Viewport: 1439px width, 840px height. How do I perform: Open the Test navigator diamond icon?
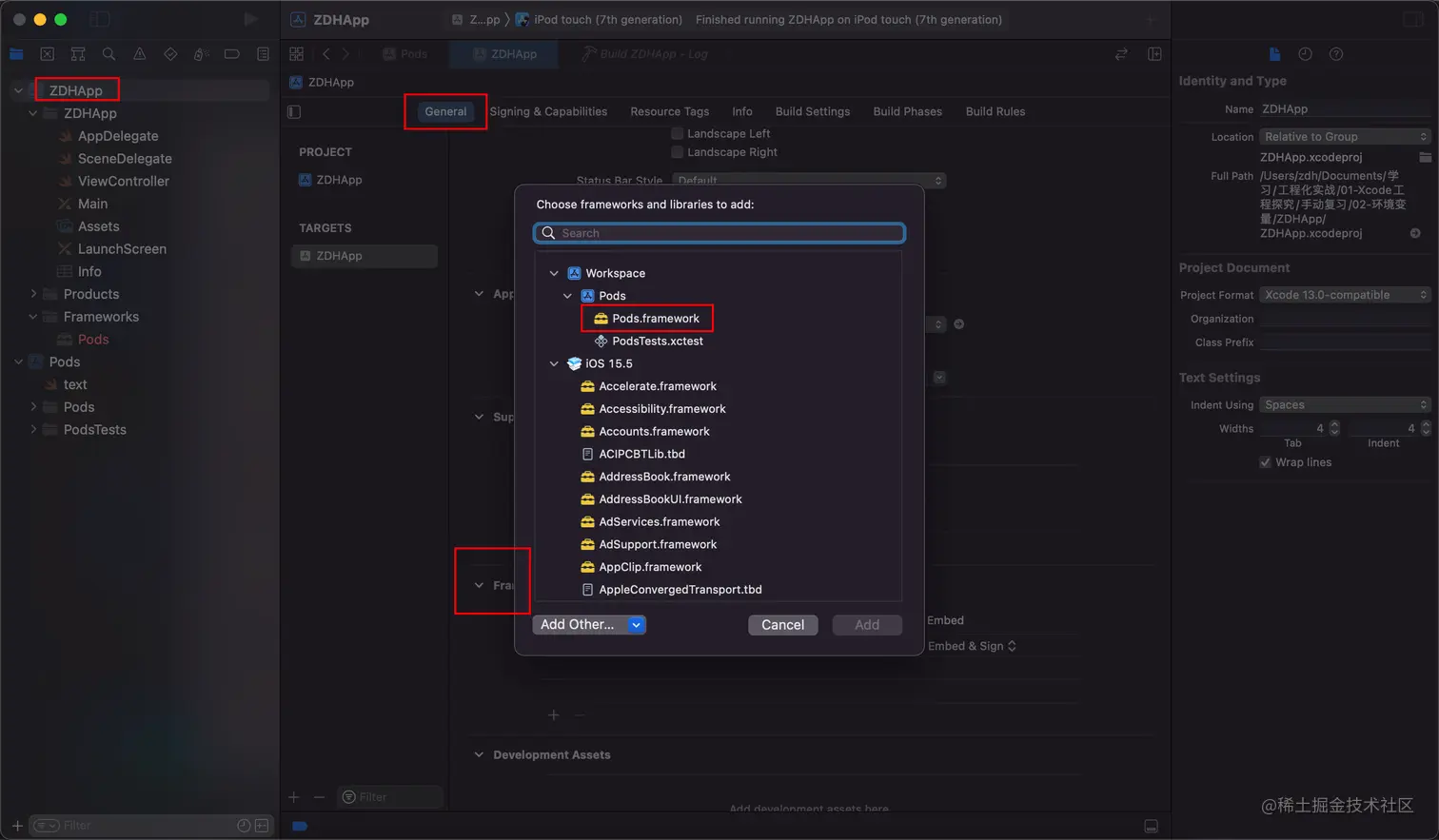pos(170,54)
